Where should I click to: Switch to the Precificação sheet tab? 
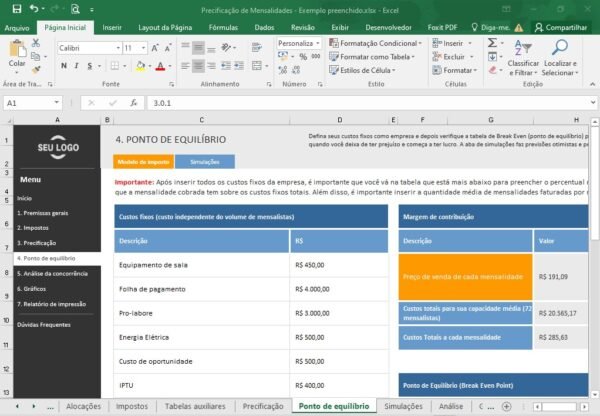point(263,406)
